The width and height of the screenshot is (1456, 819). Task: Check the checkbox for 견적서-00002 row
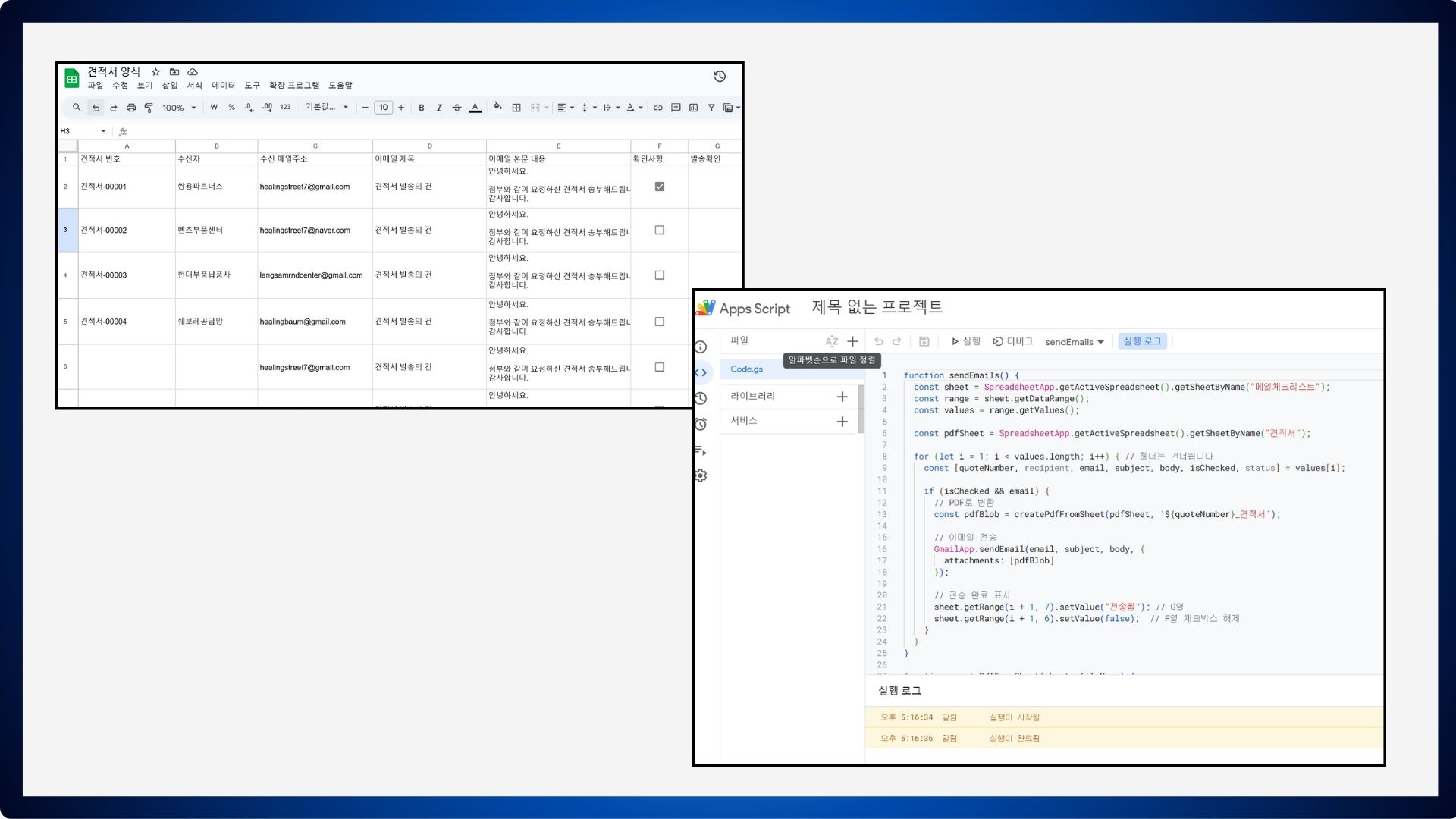[x=659, y=230]
